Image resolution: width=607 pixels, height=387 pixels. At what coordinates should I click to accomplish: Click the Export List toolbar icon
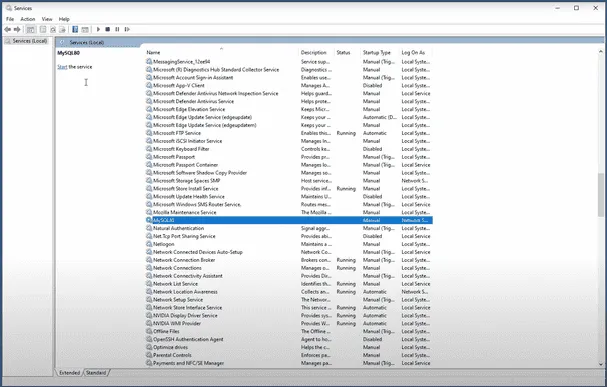pyautogui.click(x=62, y=29)
